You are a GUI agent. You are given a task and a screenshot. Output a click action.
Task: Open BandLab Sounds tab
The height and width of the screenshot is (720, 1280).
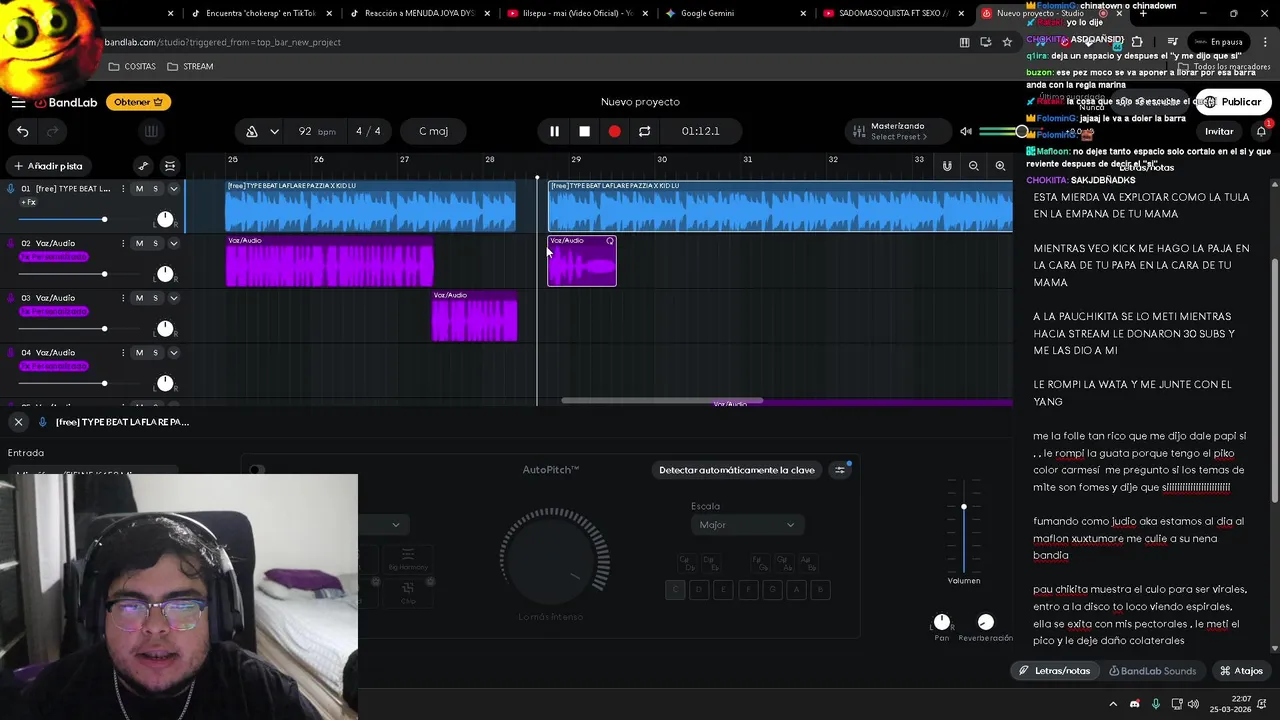pyautogui.click(x=1152, y=671)
